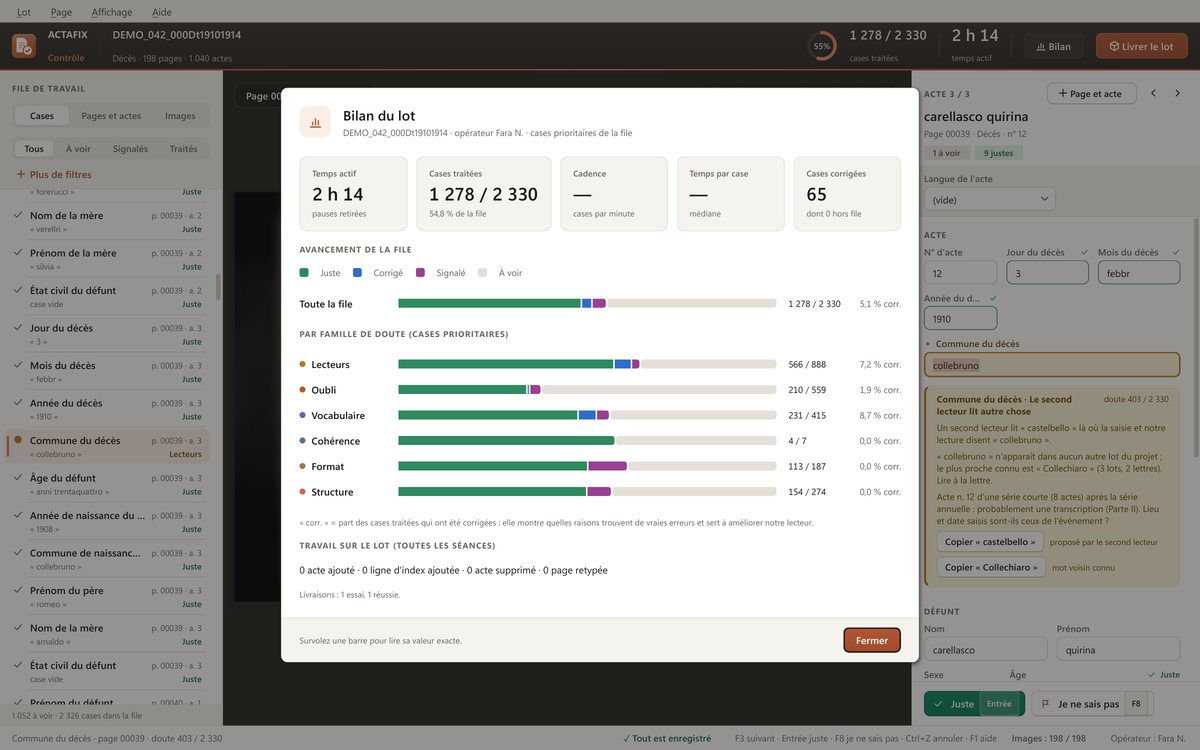
Task: Click the Oubli family progress bar
Action: coord(587,389)
